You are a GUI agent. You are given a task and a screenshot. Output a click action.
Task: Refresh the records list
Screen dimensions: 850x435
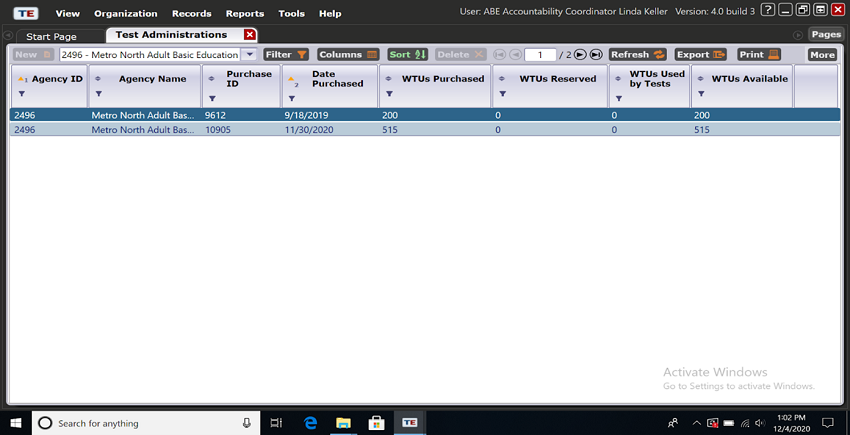pyautogui.click(x=638, y=54)
